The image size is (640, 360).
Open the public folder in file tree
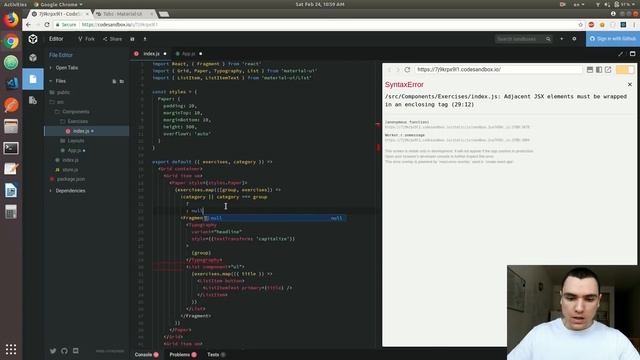(63, 92)
